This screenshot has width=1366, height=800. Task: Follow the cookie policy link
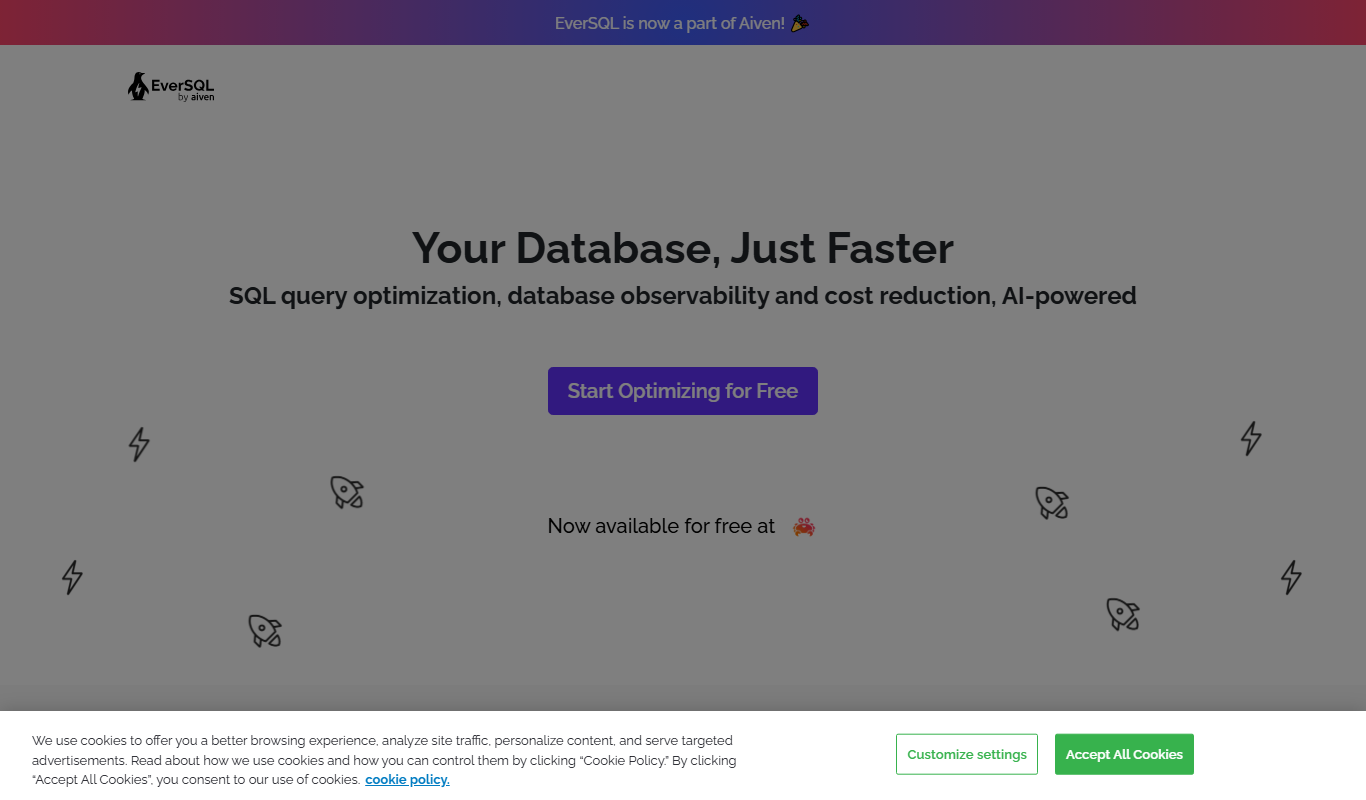[407, 780]
